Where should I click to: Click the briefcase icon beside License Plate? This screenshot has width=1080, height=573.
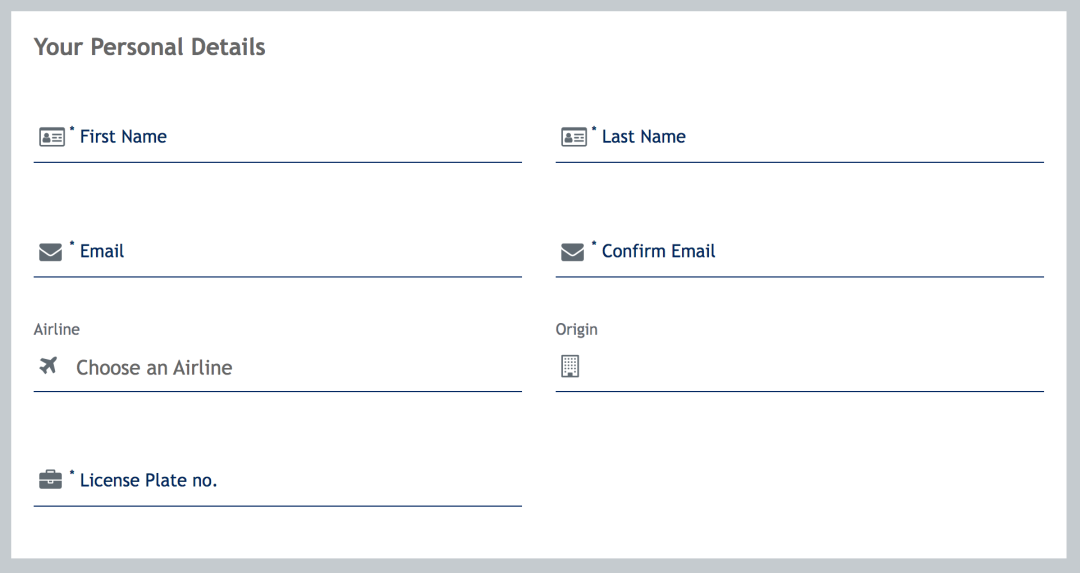tap(50, 480)
